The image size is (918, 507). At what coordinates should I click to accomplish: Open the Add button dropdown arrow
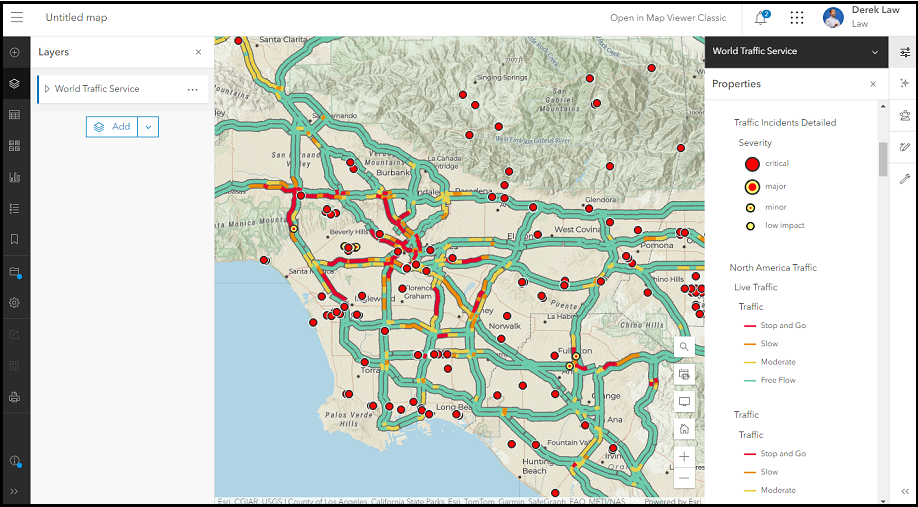(x=148, y=126)
